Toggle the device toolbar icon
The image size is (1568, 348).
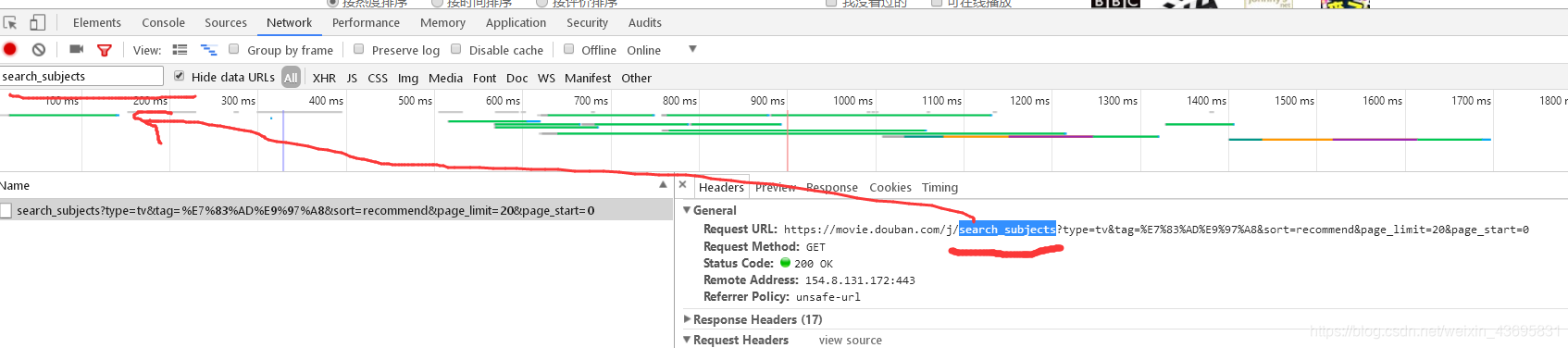pyautogui.click(x=38, y=22)
